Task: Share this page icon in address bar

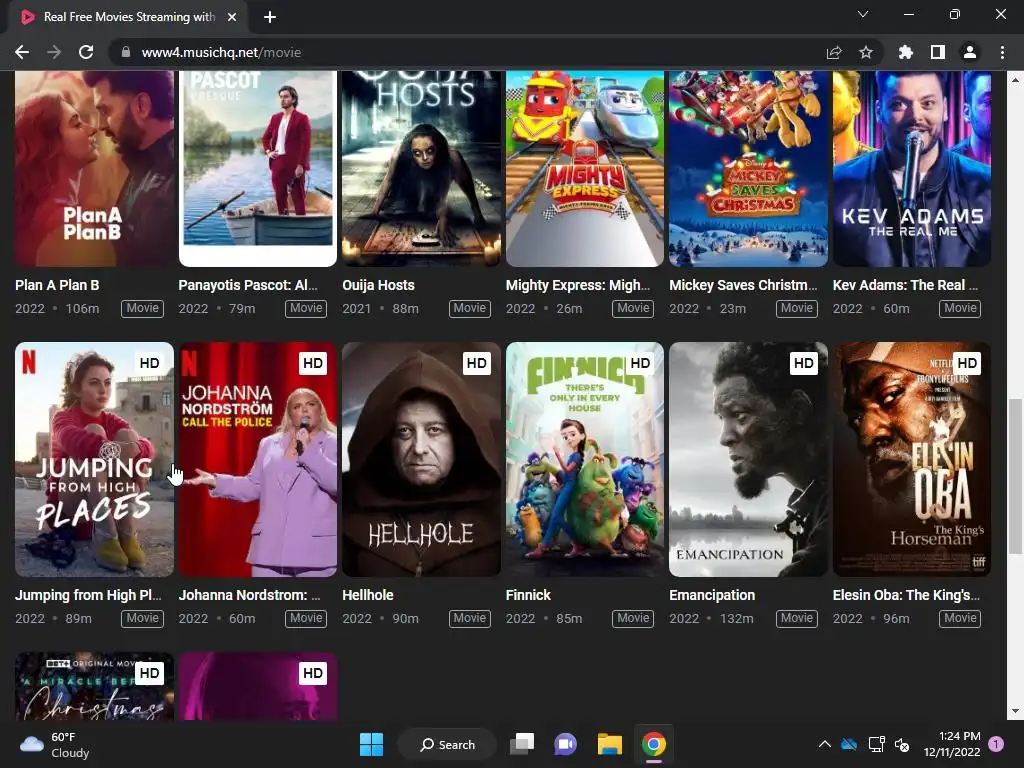Action: tap(834, 52)
